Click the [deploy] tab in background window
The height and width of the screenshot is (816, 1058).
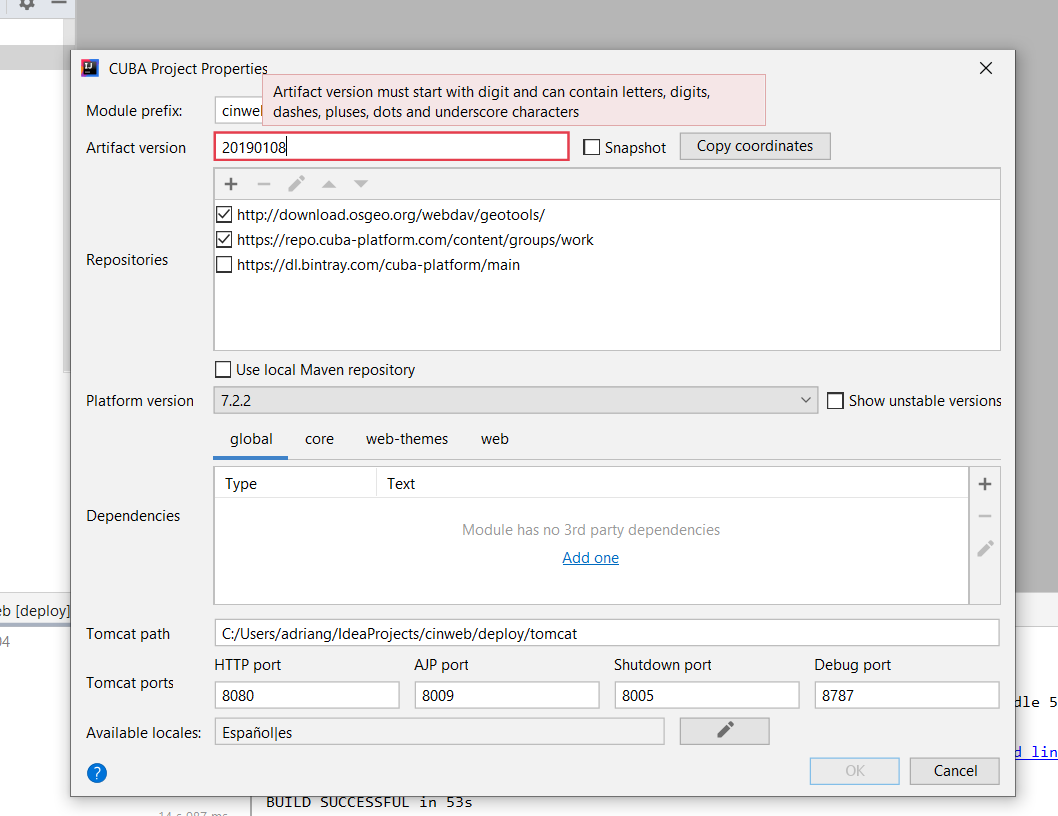point(35,611)
